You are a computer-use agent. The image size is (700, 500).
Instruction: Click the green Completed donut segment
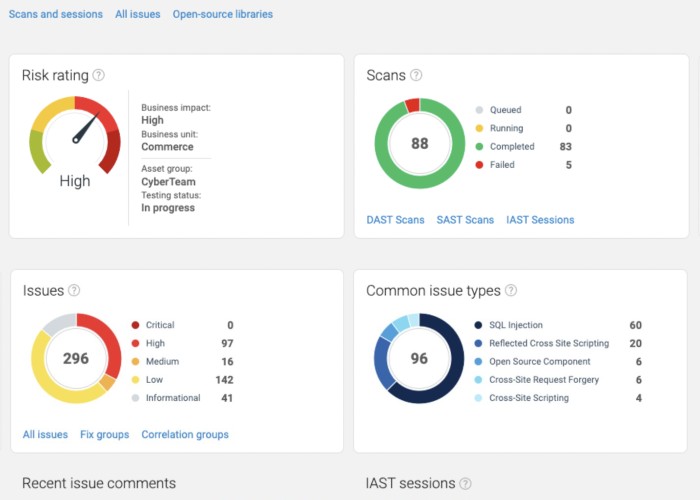pyautogui.click(x=420, y=181)
